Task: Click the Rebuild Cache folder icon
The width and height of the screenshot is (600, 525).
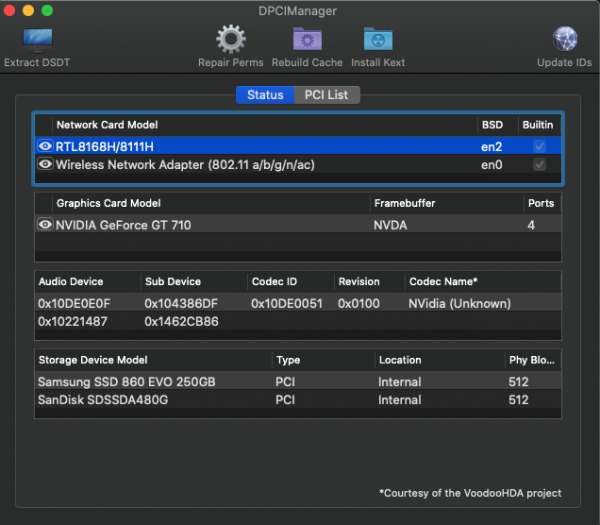Action: point(307,40)
